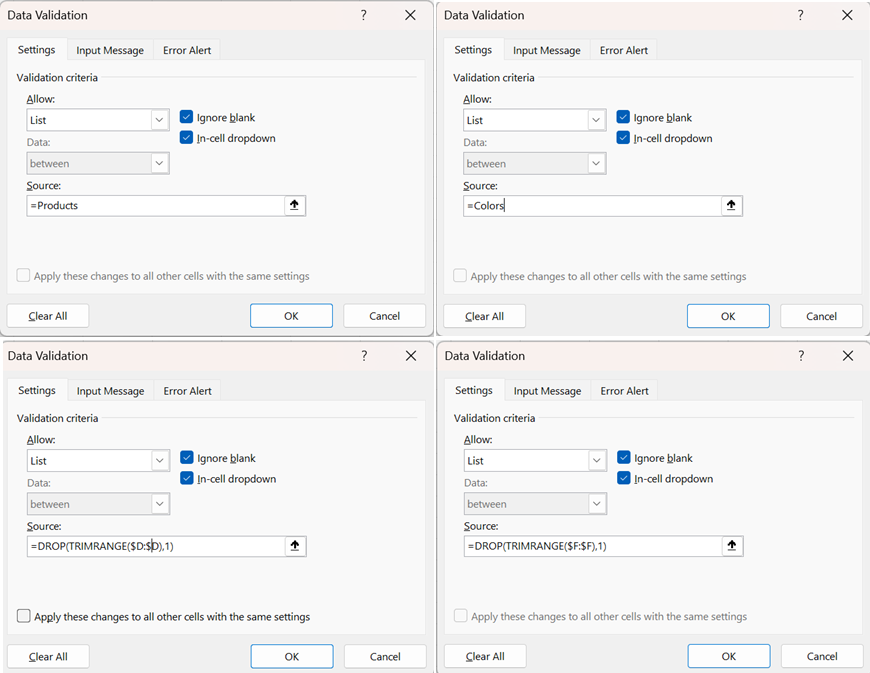Image resolution: width=870 pixels, height=673 pixels.
Task: Uncheck Ignore blank in the =Products dialog
Action: point(186,117)
